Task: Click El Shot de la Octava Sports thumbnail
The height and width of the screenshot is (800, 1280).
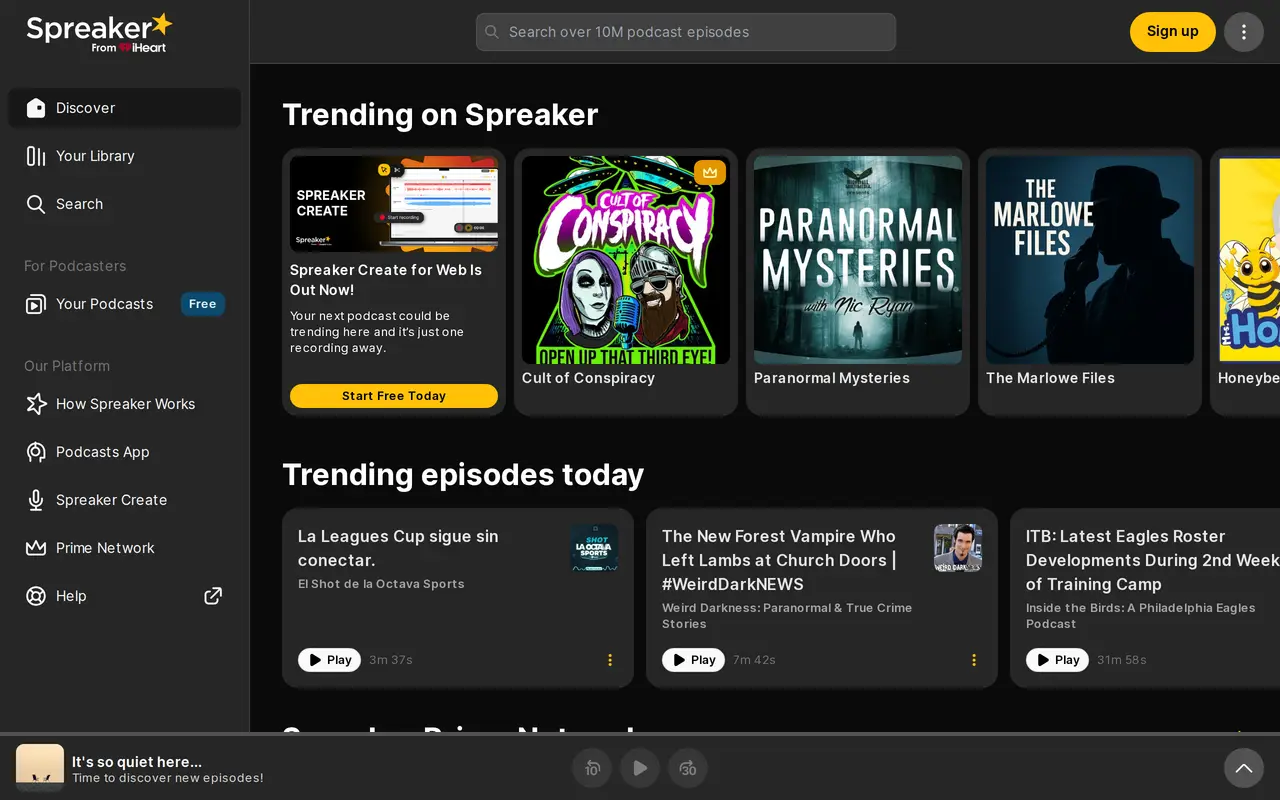Action: (x=594, y=548)
